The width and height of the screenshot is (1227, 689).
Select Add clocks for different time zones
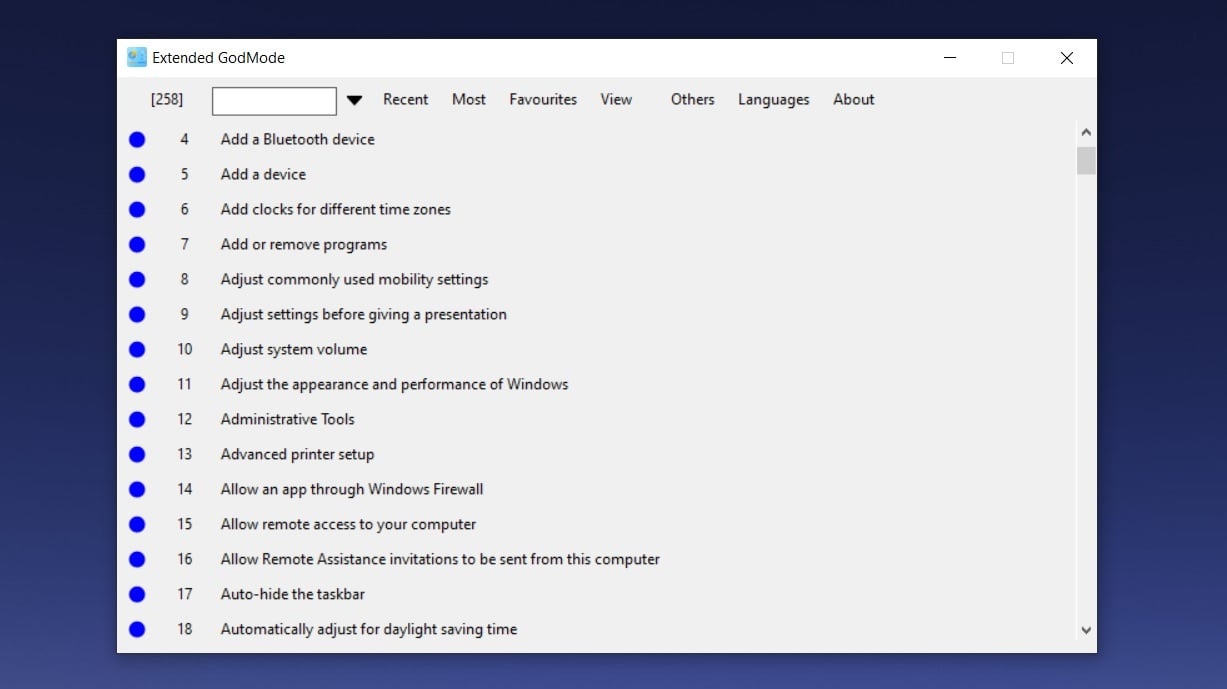tap(336, 209)
